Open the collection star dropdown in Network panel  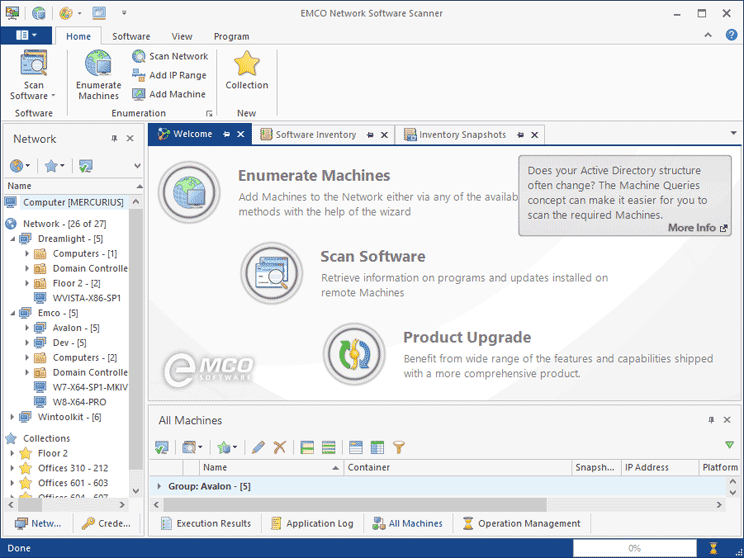tap(54, 166)
